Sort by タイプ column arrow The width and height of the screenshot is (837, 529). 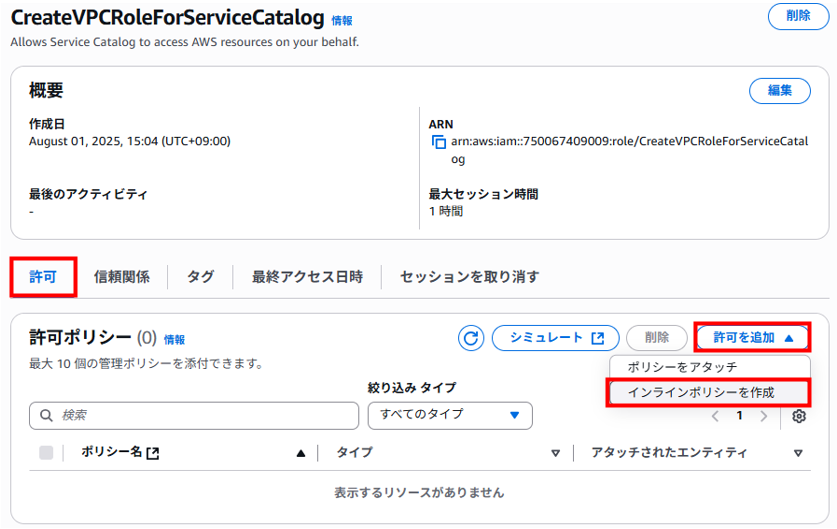(556, 453)
